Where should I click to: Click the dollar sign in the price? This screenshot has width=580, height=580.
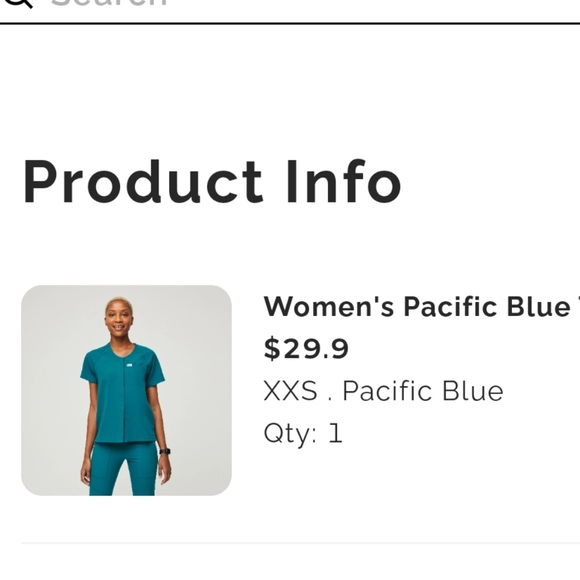click(272, 348)
